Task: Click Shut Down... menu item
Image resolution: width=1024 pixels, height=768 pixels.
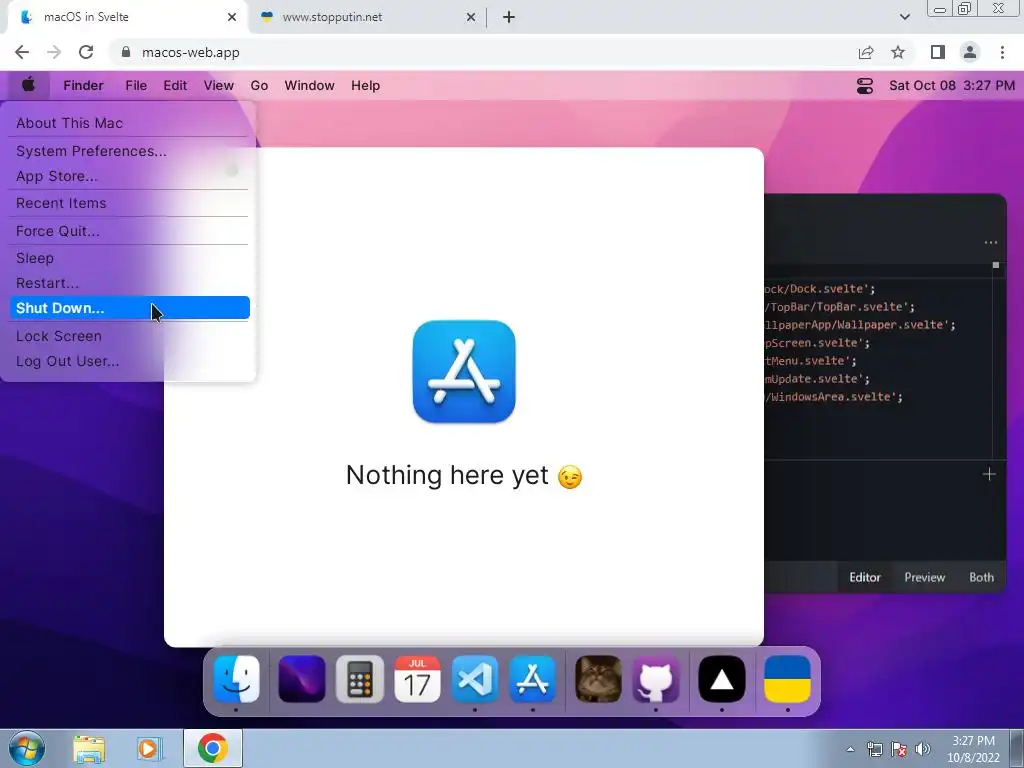Action: [129, 308]
